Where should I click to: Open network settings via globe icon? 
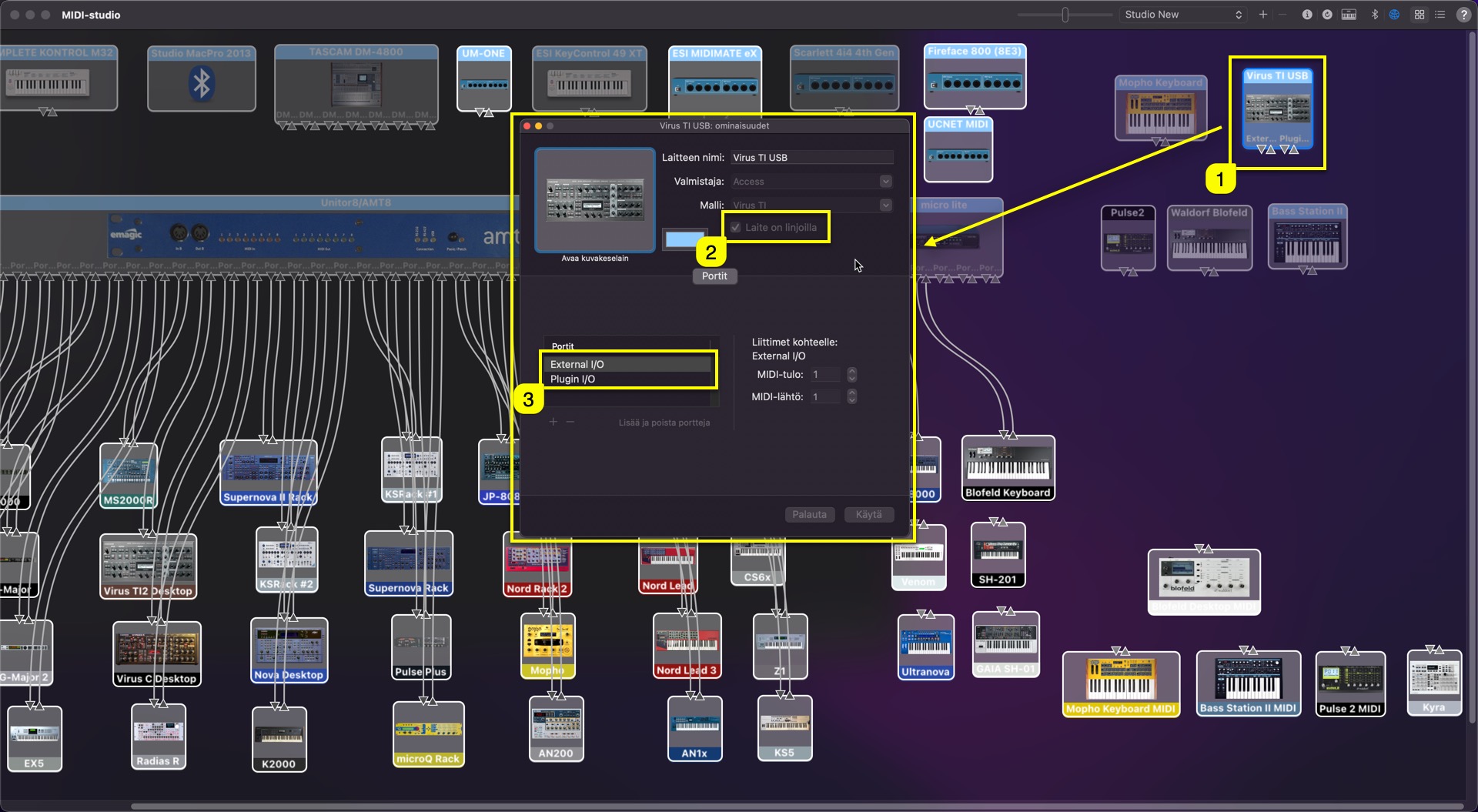pos(1394,15)
